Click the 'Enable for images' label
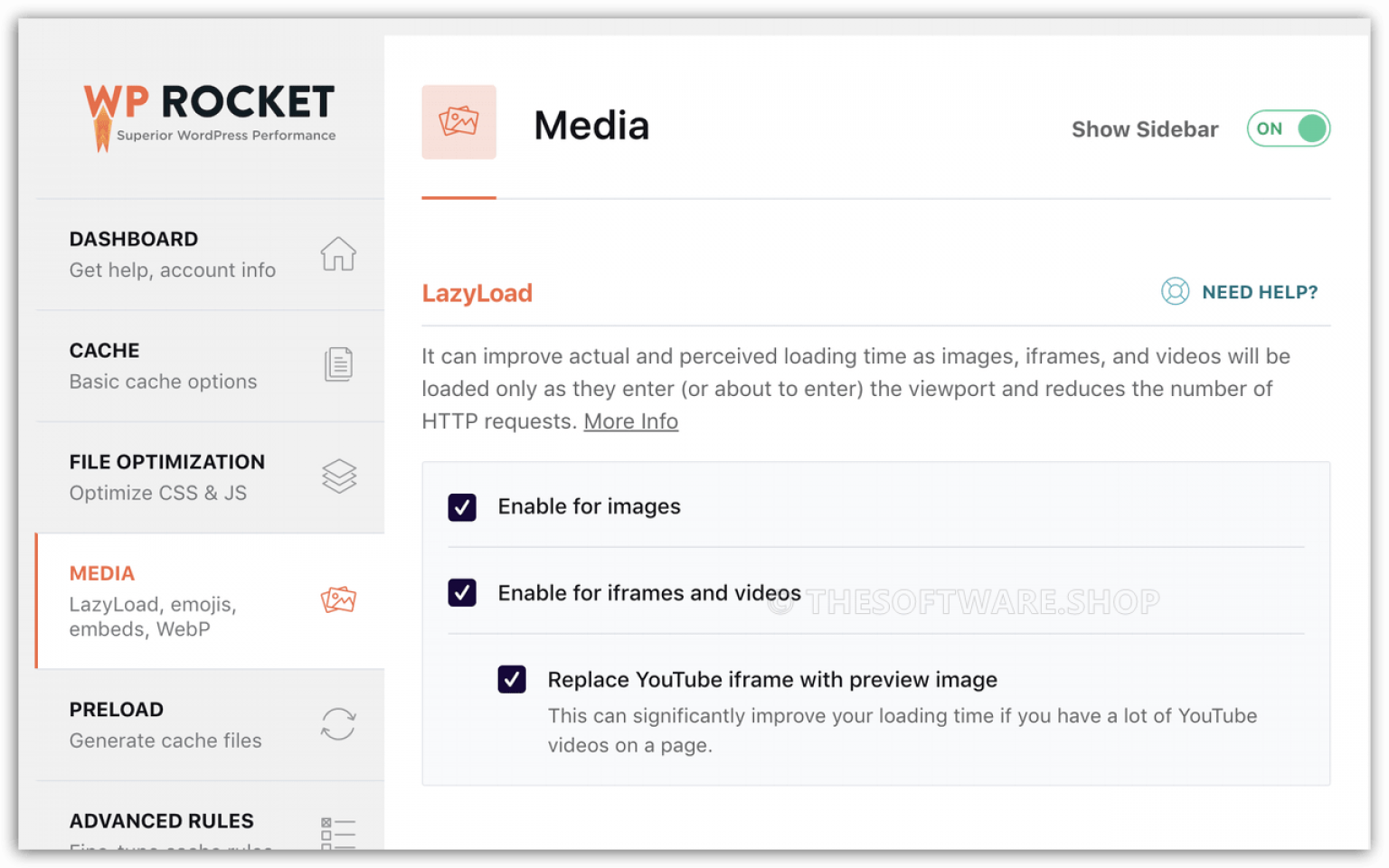Viewport: 1389px width, 868px height. pos(590,506)
